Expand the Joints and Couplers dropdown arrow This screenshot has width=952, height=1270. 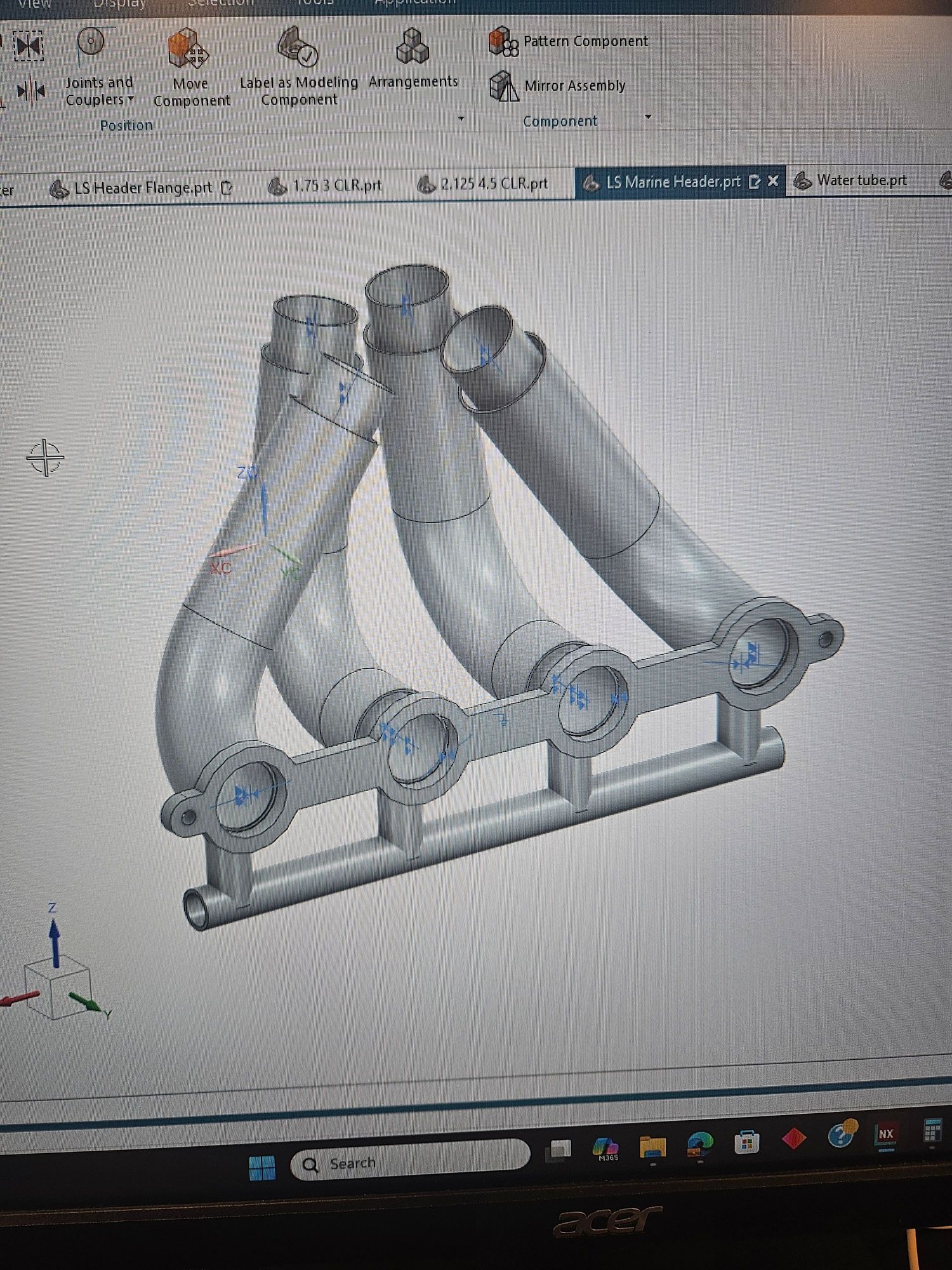131,99
